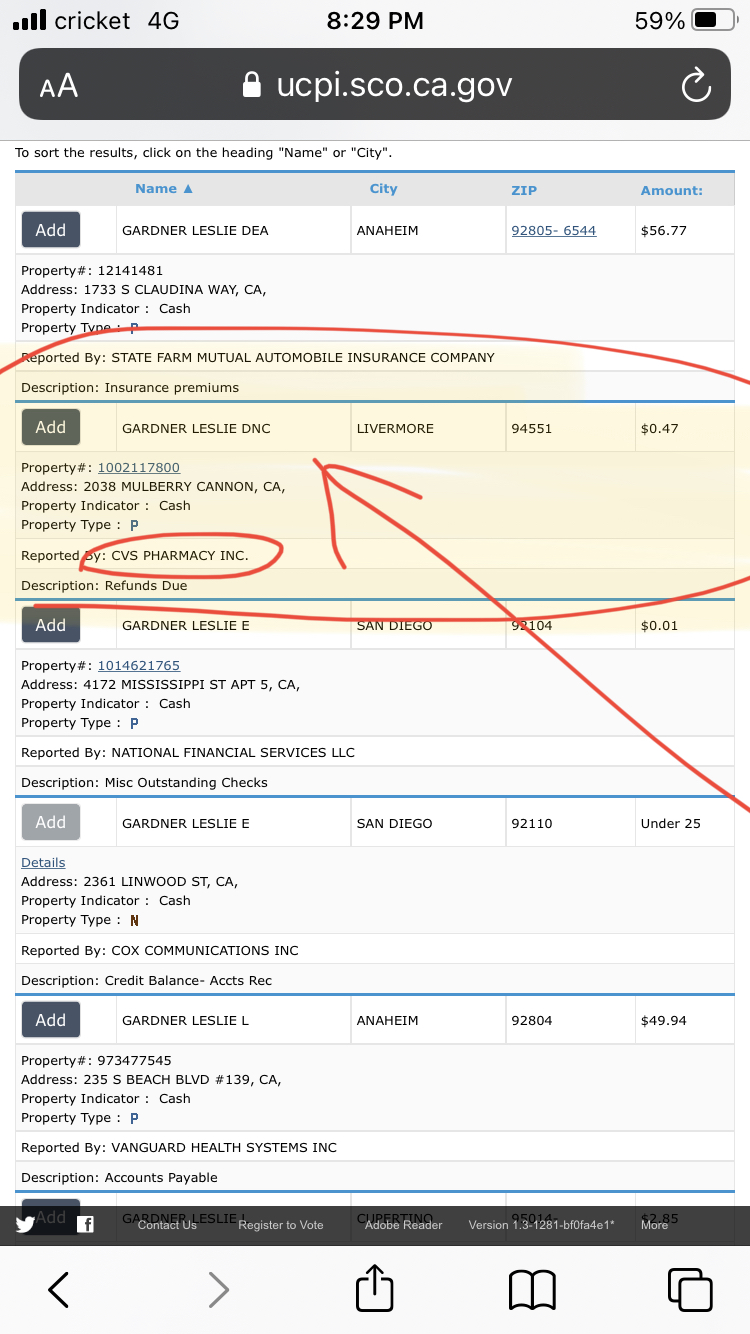750x1334 pixels.
Task: Open More in footer bar
Action: point(655,1225)
